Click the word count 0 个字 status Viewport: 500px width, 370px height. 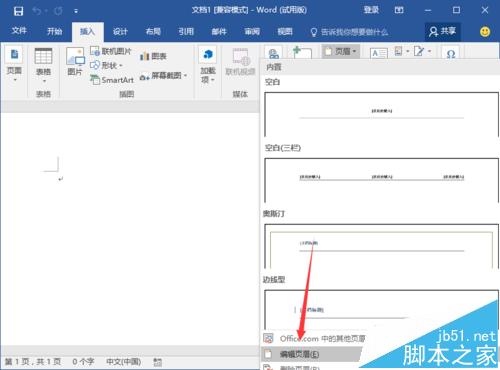coord(83,362)
